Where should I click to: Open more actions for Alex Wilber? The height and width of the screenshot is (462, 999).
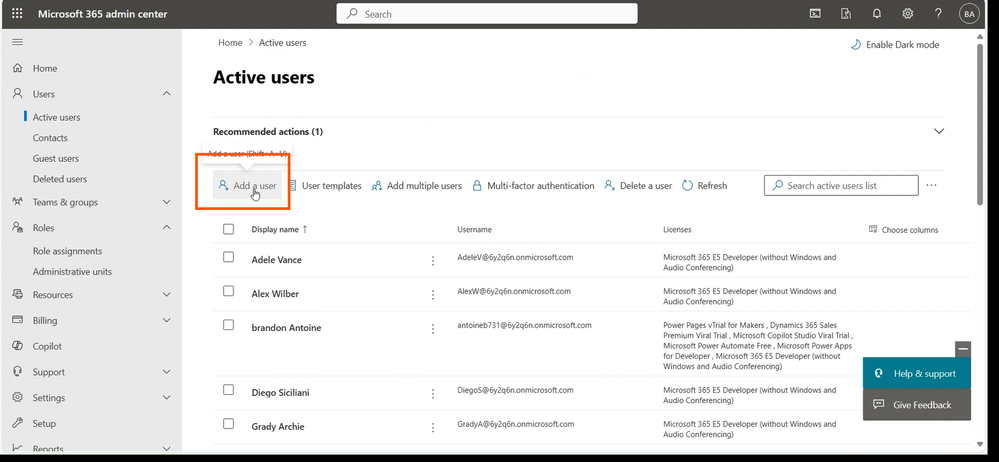(433, 295)
